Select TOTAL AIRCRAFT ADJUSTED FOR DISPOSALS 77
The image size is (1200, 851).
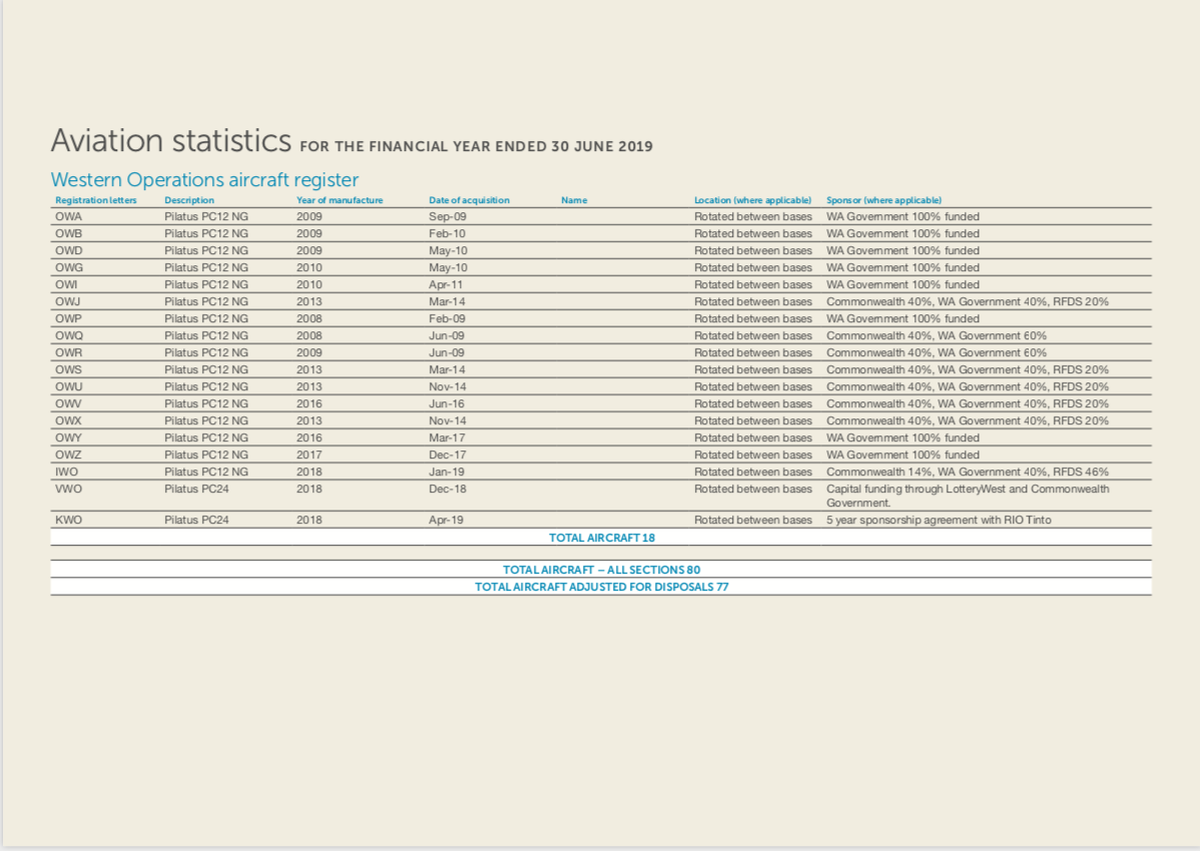coord(600,587)
